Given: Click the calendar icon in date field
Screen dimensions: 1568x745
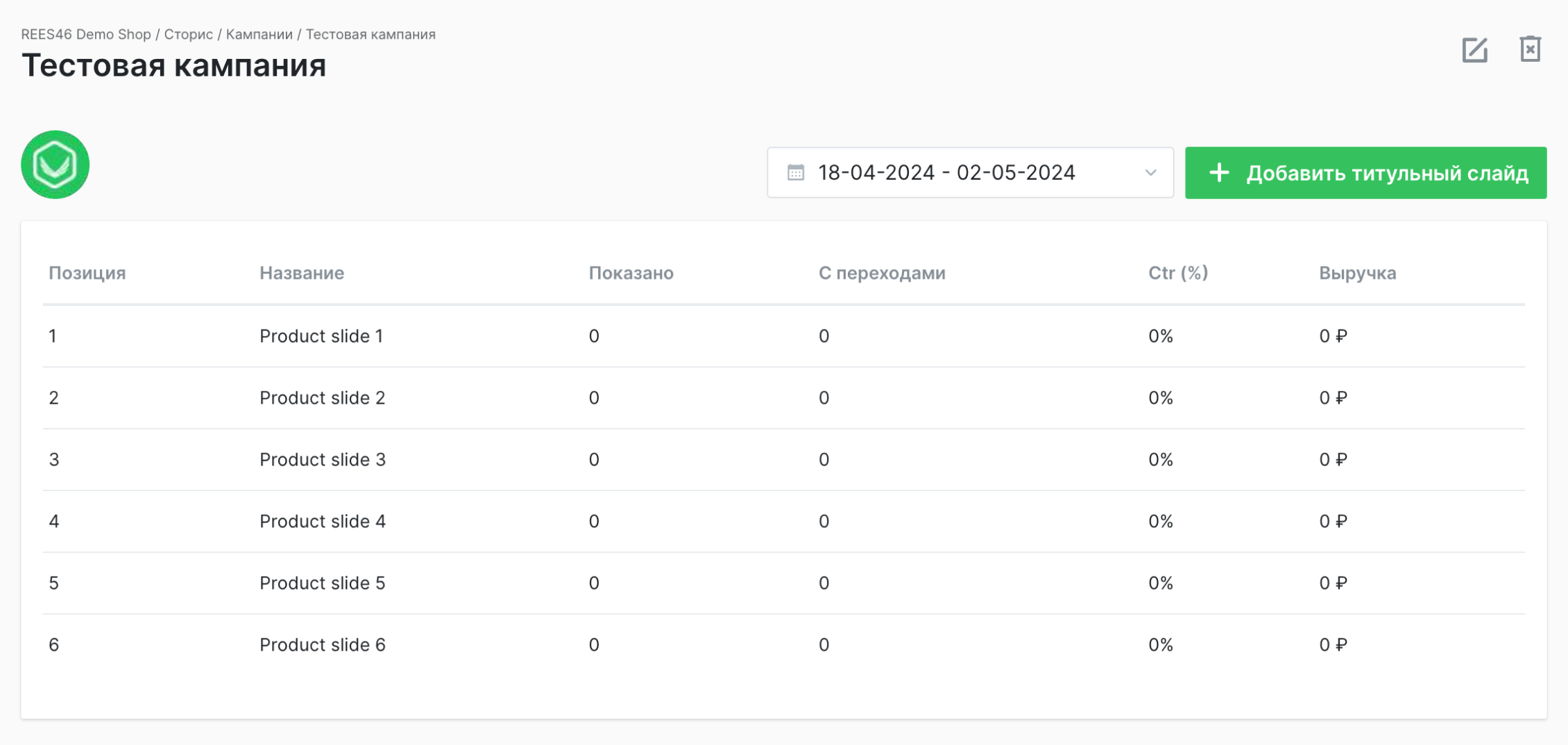Looking at the screenshot, I should 796,173.
